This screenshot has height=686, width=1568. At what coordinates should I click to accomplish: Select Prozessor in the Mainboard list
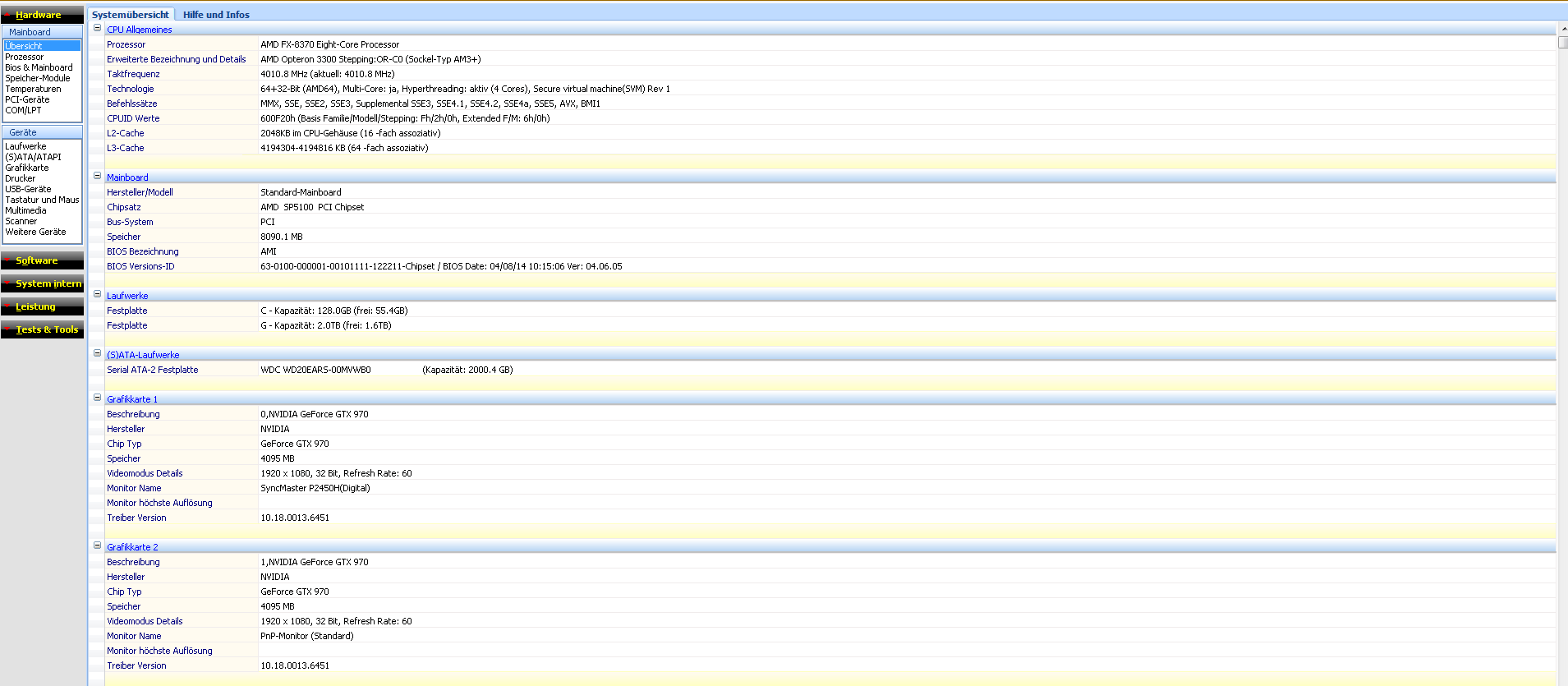25,57
